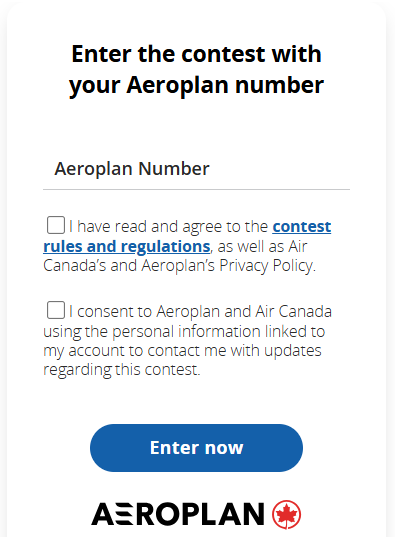The image size is (395, 537).
Task: Open the contest rules and regulations link
Action: (x=187, y=236)
